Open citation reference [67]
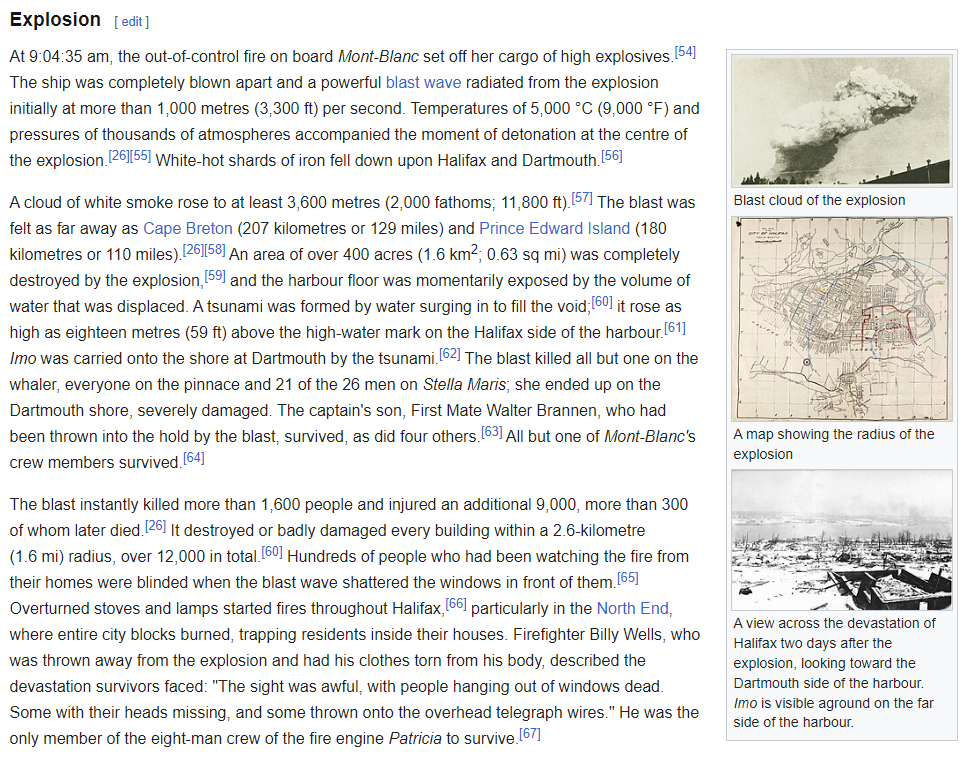Image resolution: width=968 pixels, height=766 pixels. 530,733
